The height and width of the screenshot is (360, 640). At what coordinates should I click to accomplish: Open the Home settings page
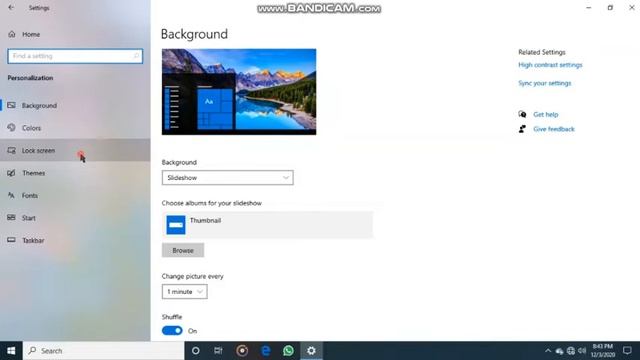31,34
